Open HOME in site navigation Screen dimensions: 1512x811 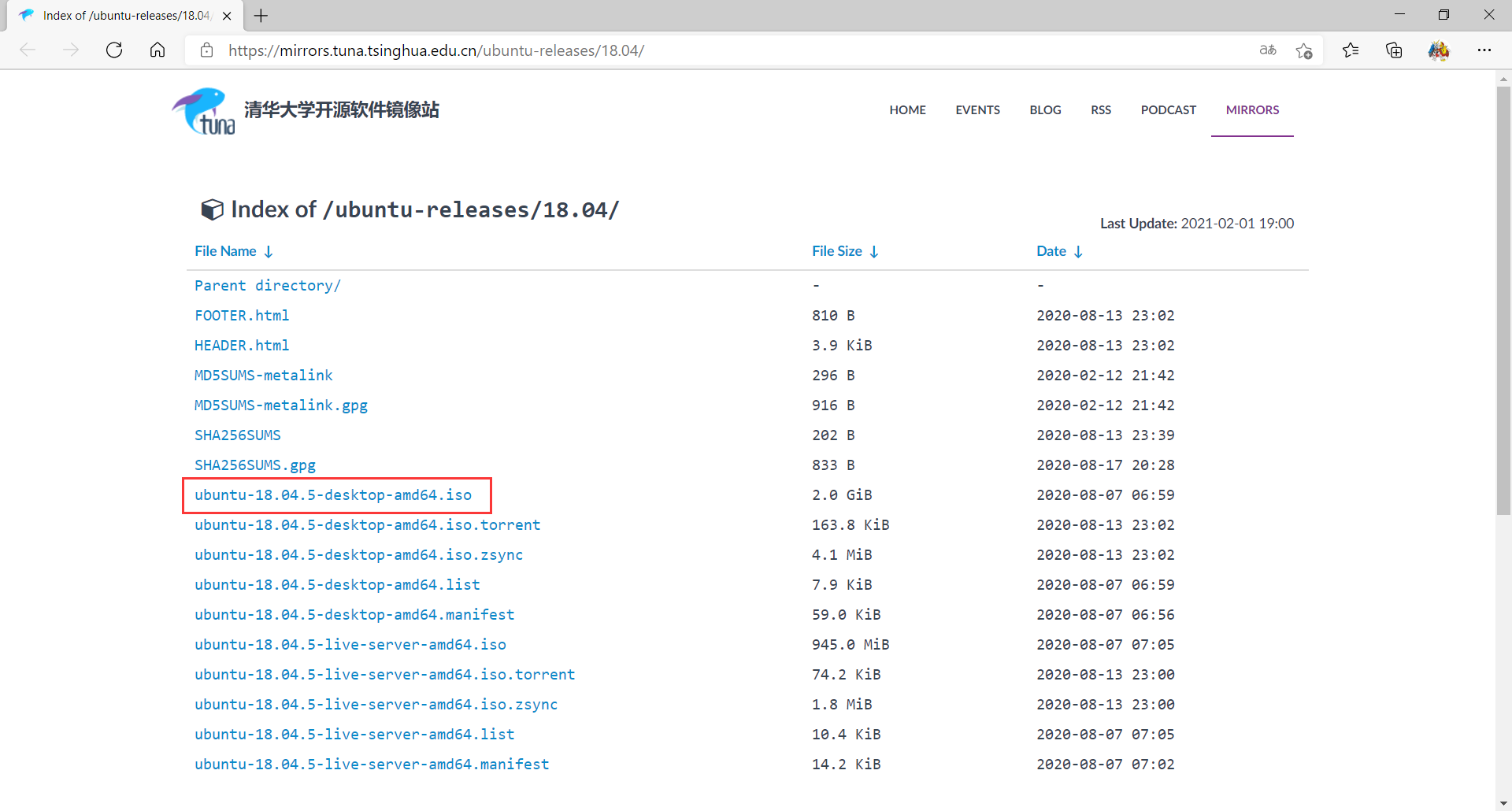[x=907, y=110]
